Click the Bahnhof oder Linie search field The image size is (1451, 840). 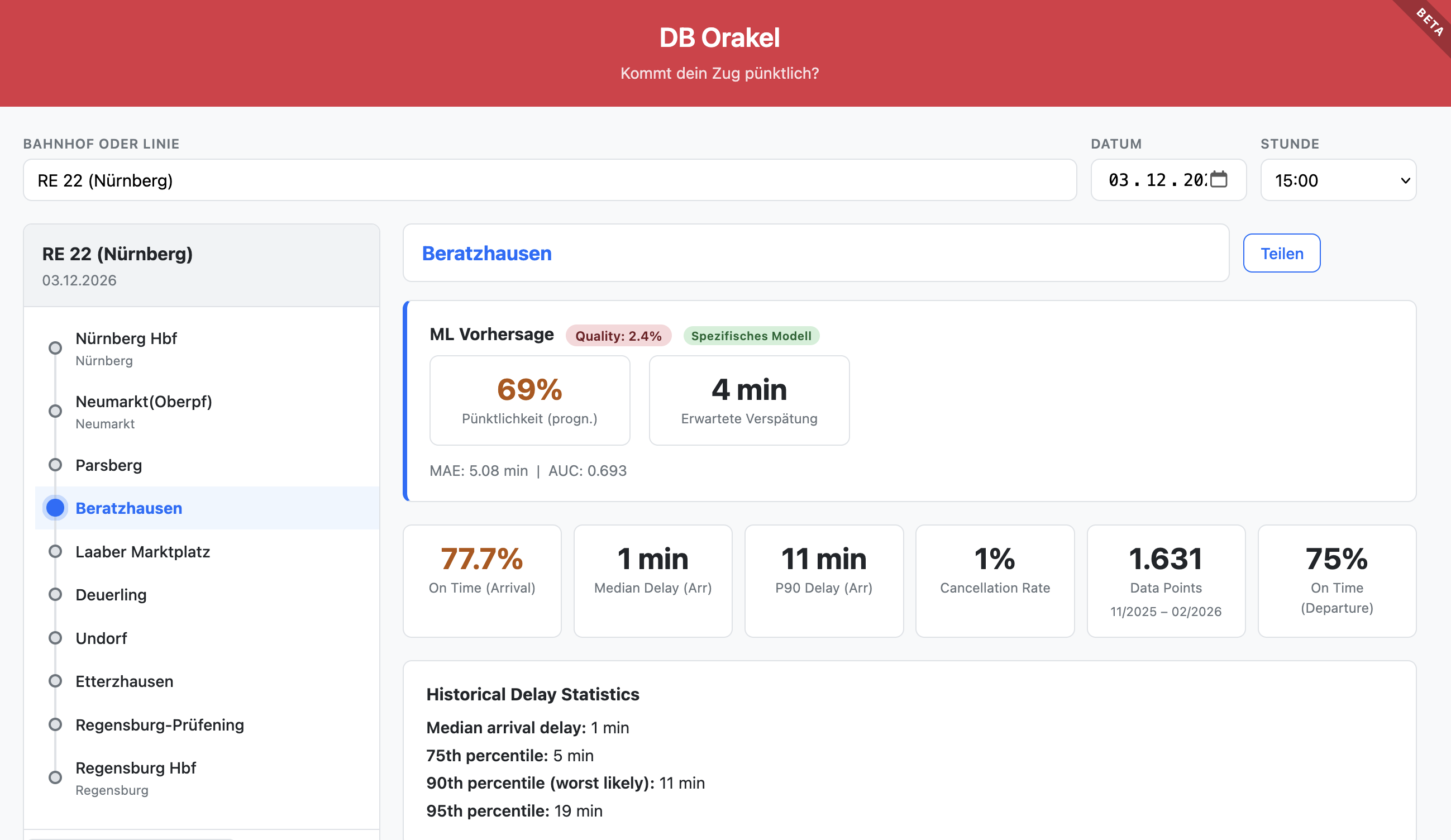(x=550, y=180)
